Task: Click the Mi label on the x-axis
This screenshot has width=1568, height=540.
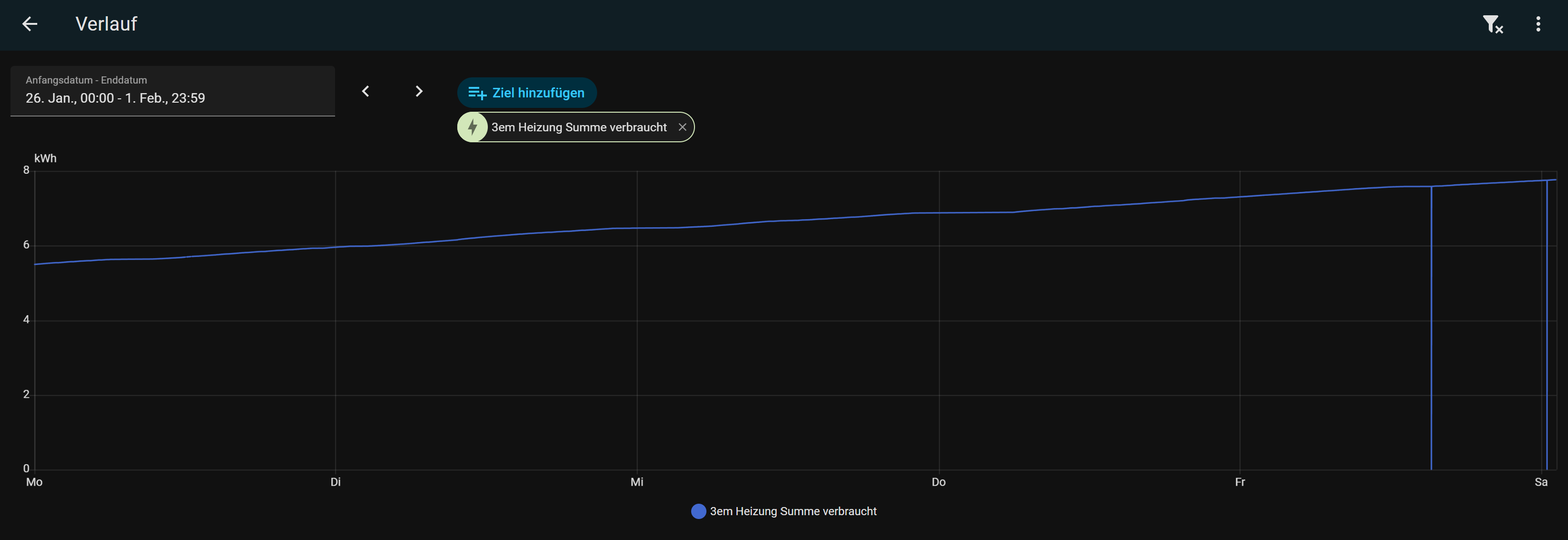Action: 637,482
